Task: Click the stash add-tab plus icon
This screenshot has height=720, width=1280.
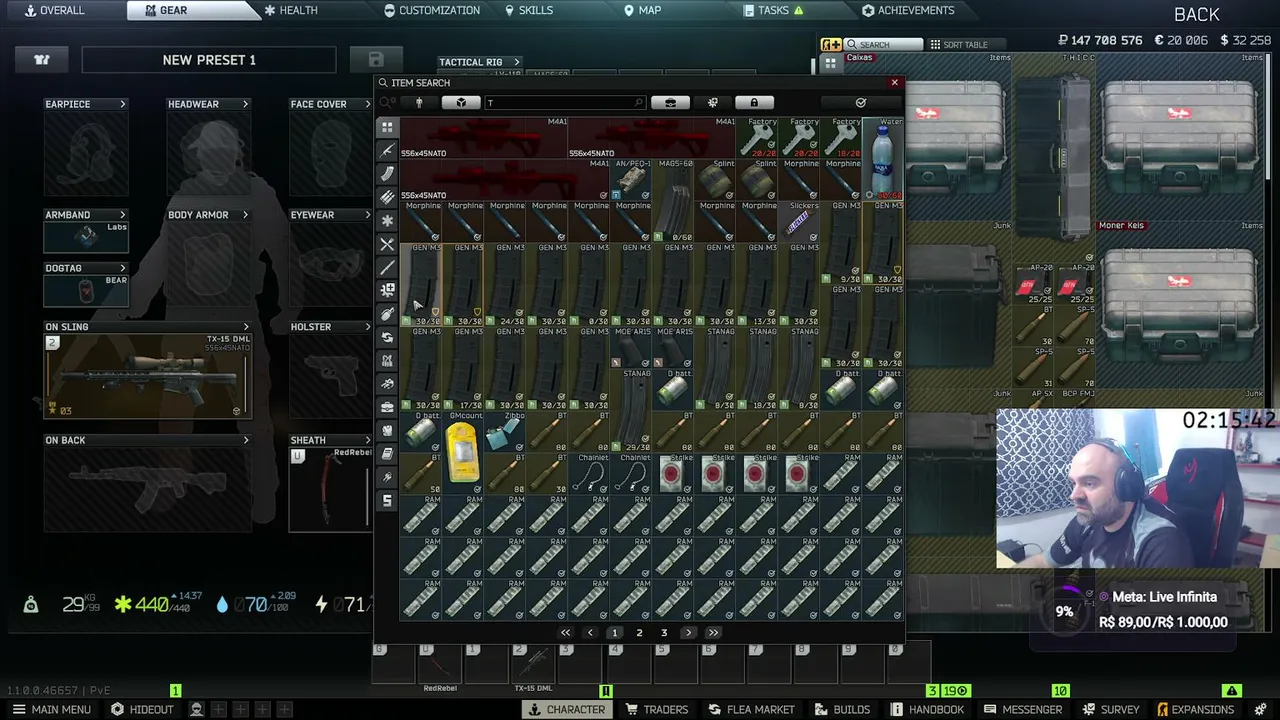Action: (831, 45)
